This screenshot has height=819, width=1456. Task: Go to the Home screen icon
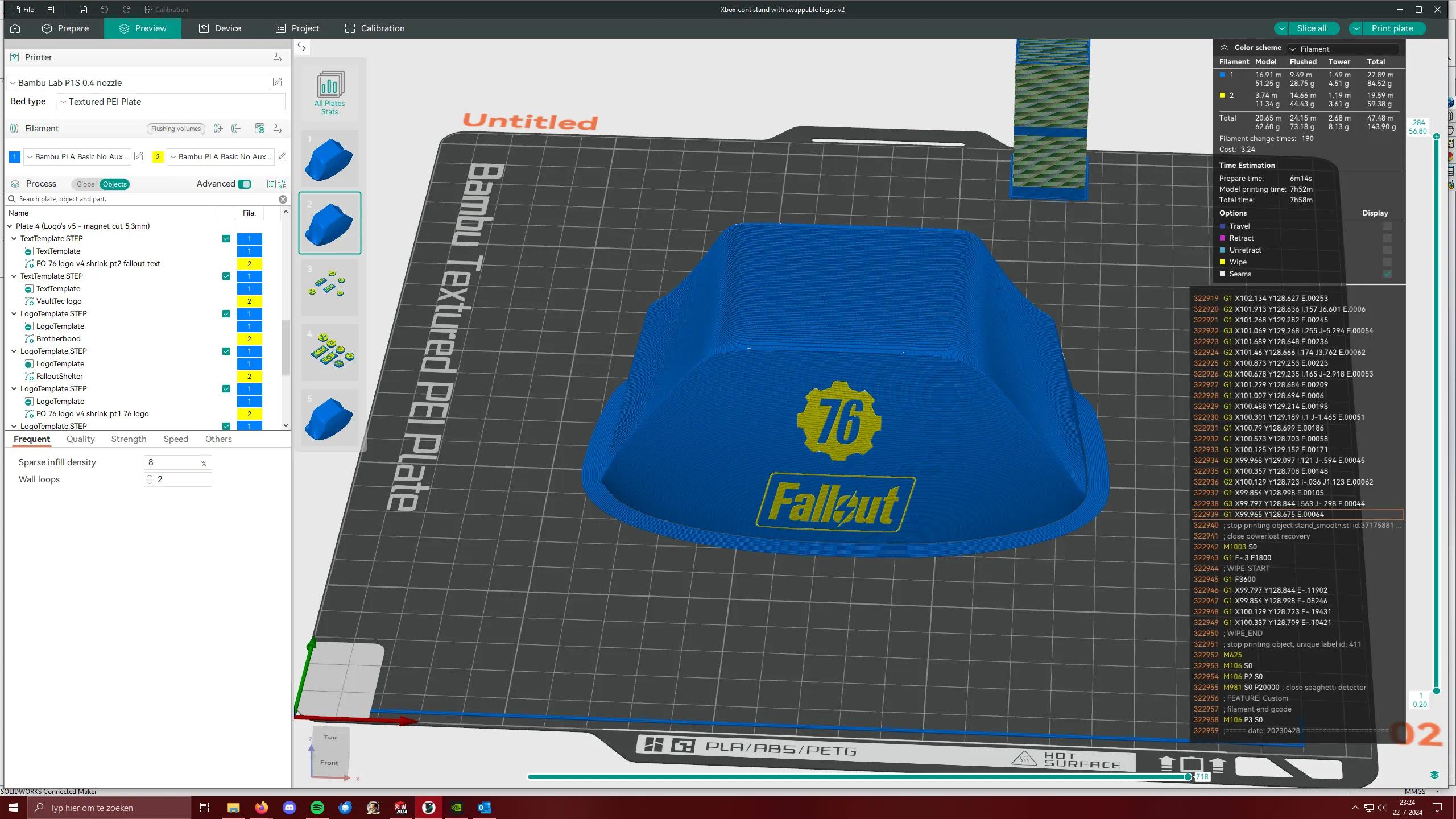[x=15, y=28]
